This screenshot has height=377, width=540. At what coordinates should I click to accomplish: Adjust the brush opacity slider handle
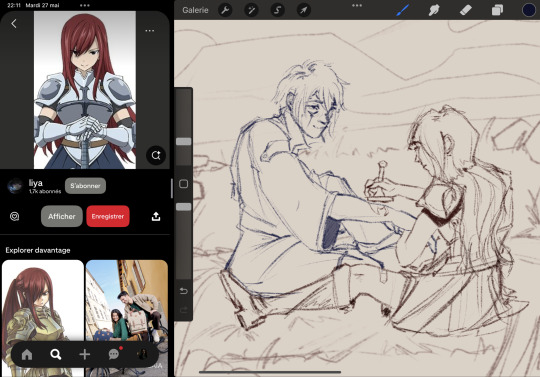[184, 207]
